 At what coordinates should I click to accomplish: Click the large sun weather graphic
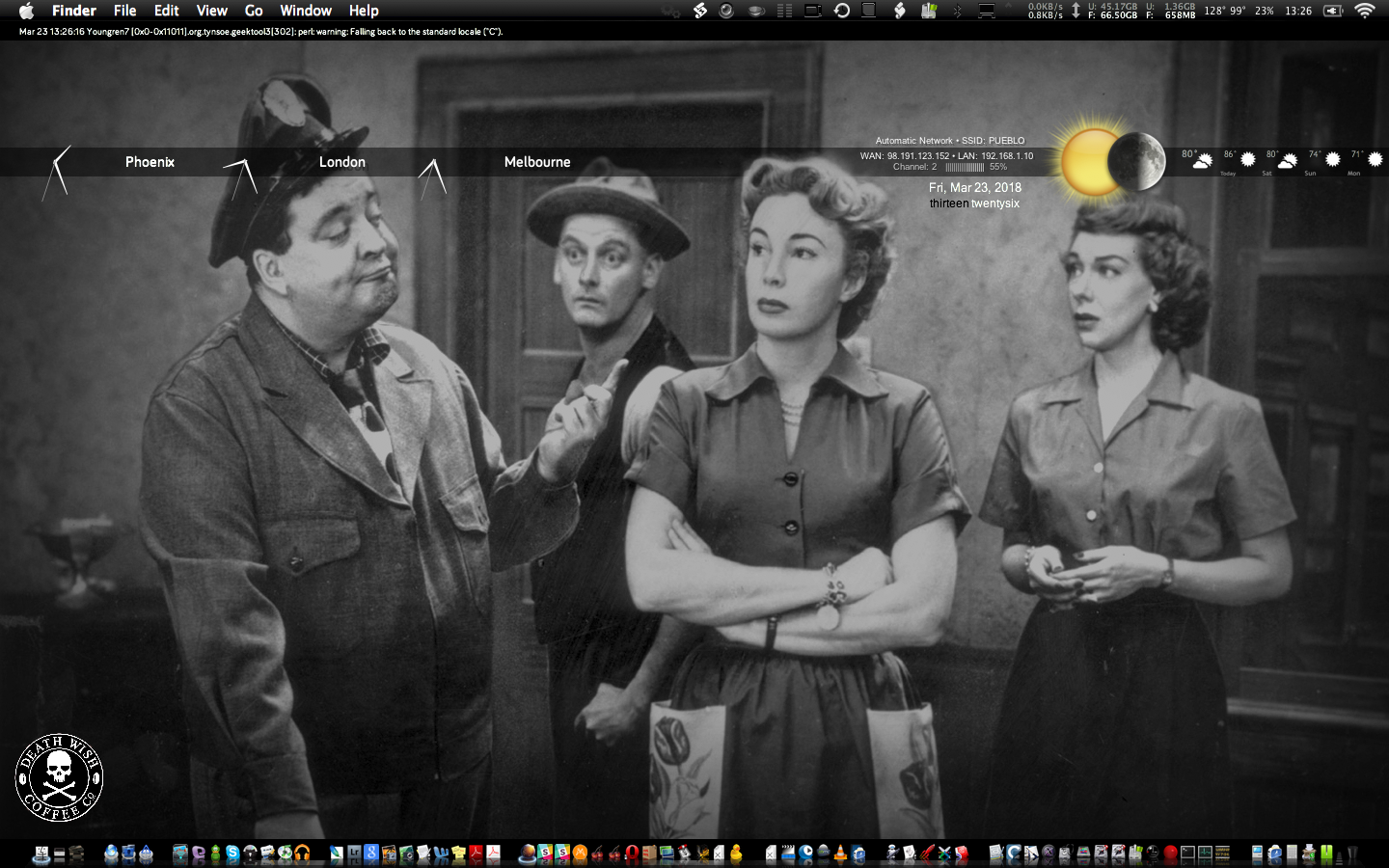tap(1091, 161)
